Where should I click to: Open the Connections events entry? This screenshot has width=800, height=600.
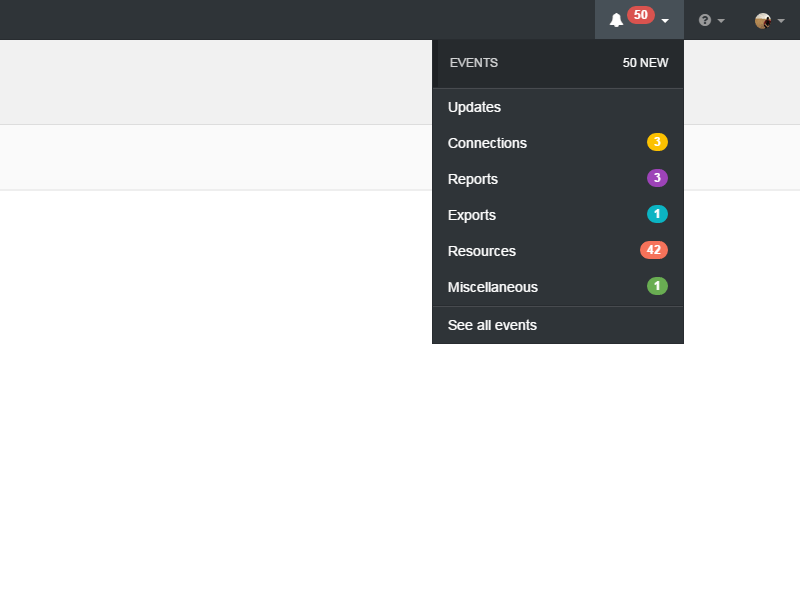tap(487, 143)
